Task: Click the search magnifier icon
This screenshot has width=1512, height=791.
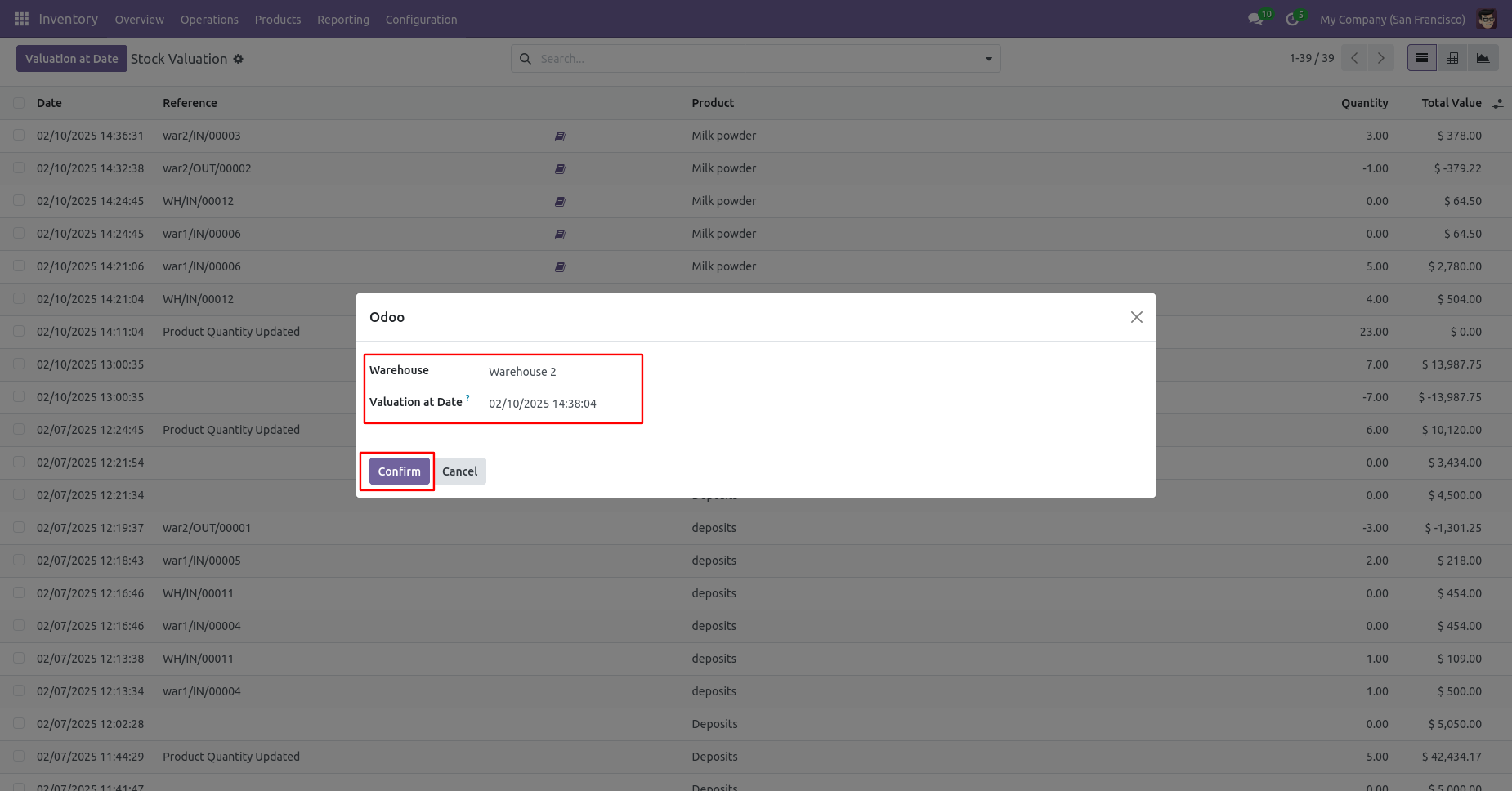Action: pyautogui.click(x=526, y=59)
